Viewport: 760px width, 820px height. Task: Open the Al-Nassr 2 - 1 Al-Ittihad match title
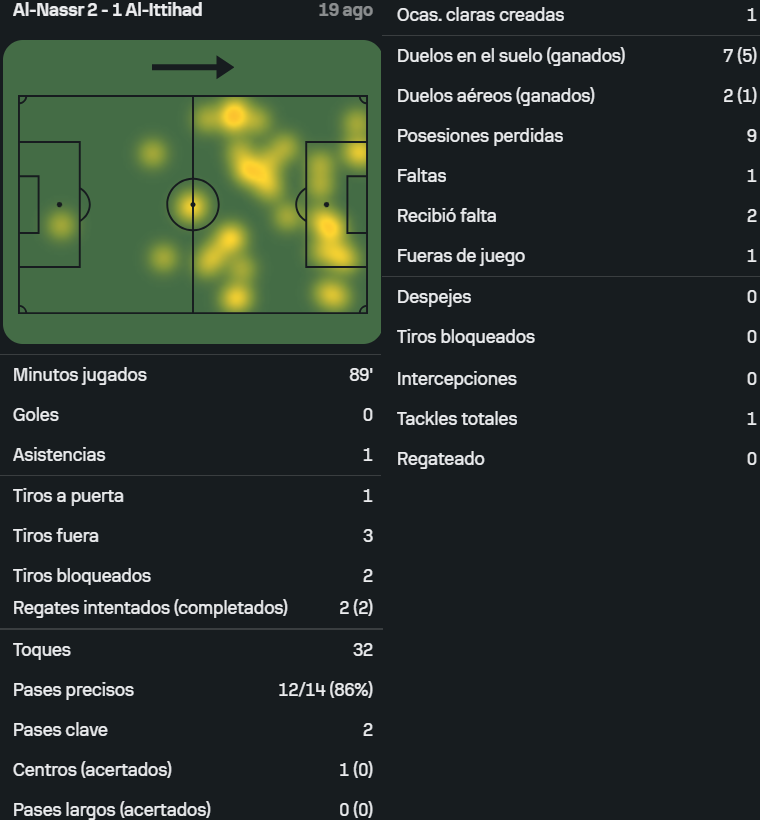[107, 10]
